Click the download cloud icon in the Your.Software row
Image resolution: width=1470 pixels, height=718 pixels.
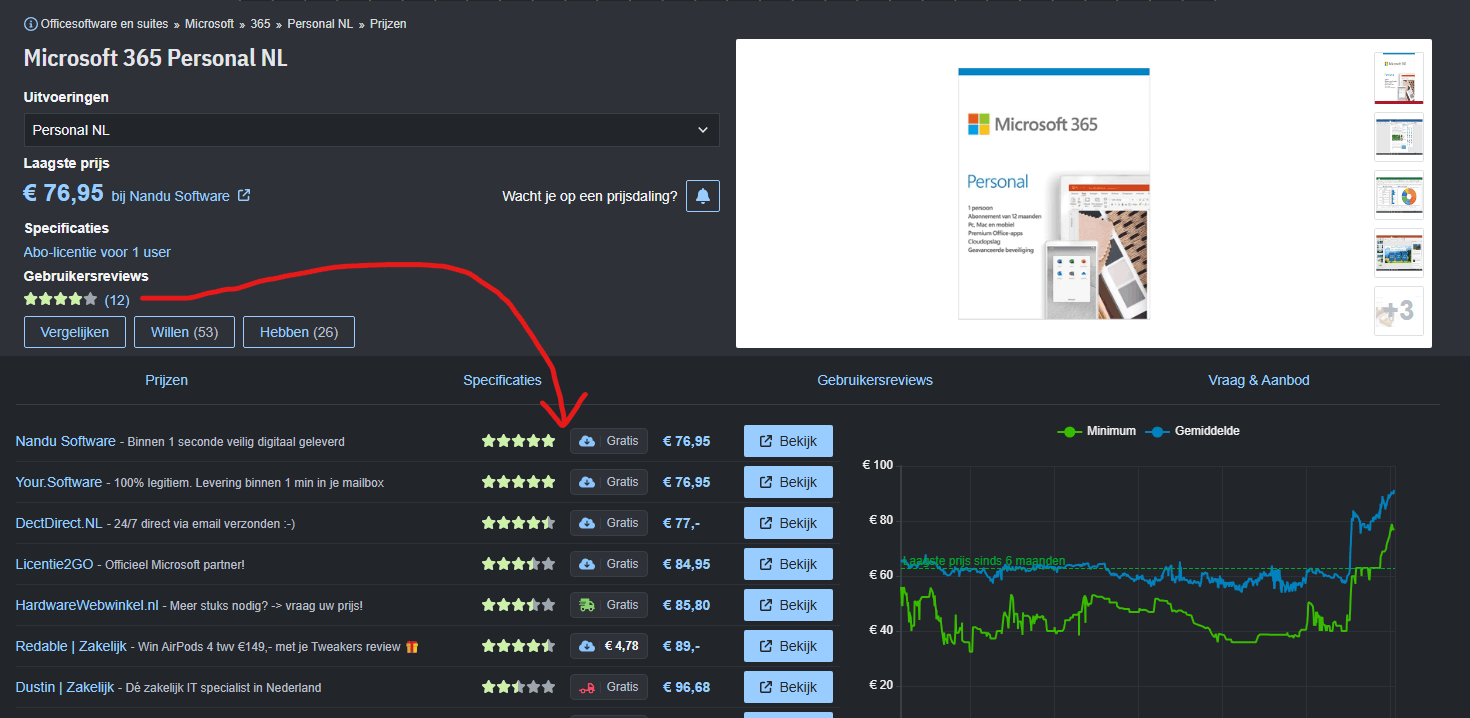coord(587,482)
